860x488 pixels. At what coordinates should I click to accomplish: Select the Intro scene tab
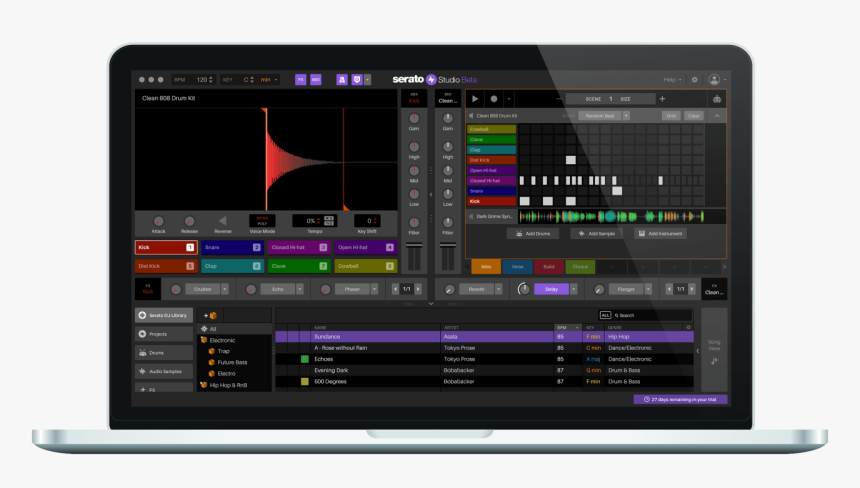[486, 266]
